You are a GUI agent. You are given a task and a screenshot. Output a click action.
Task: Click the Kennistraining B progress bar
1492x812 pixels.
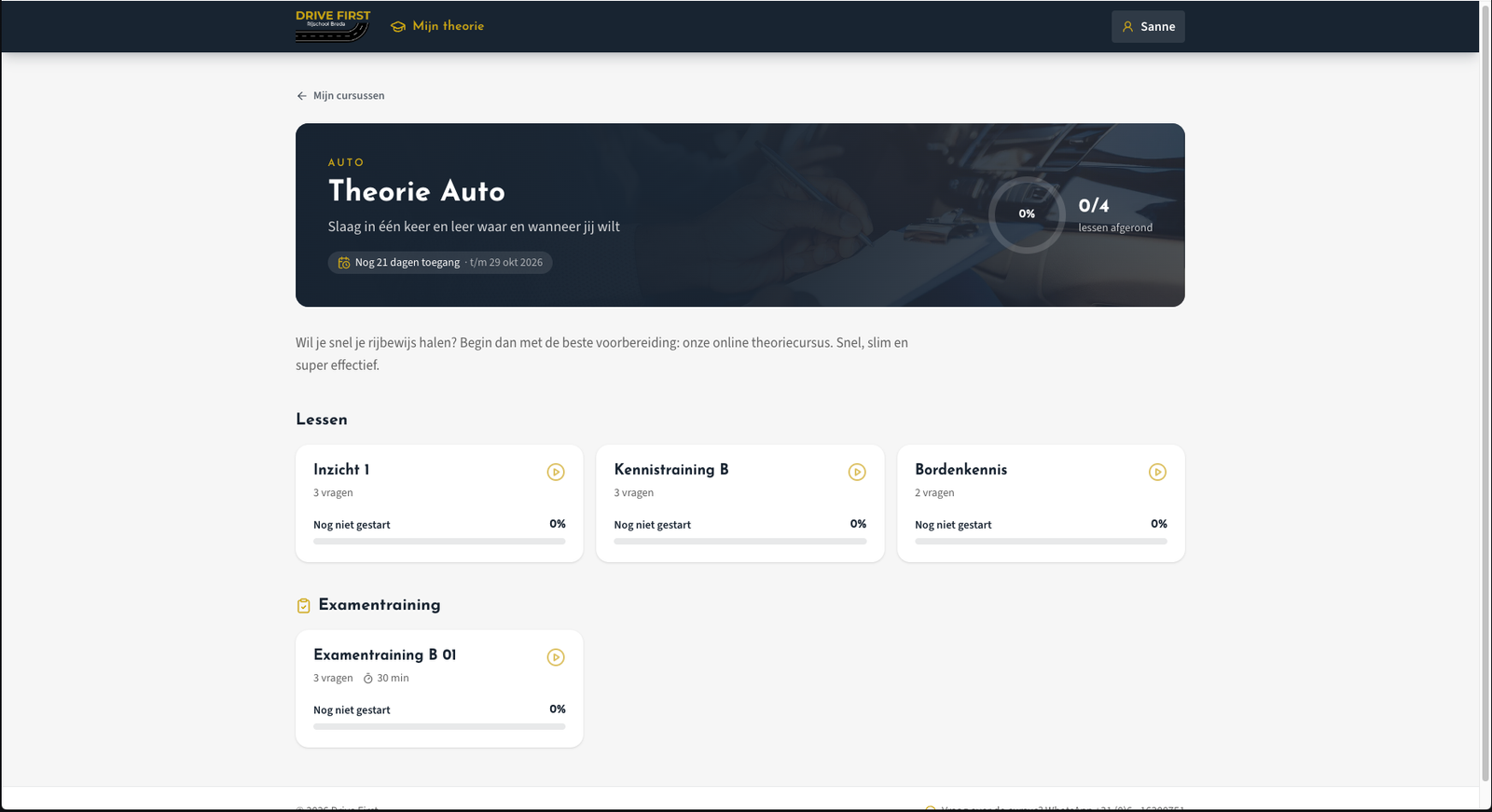tap(740, 542)
